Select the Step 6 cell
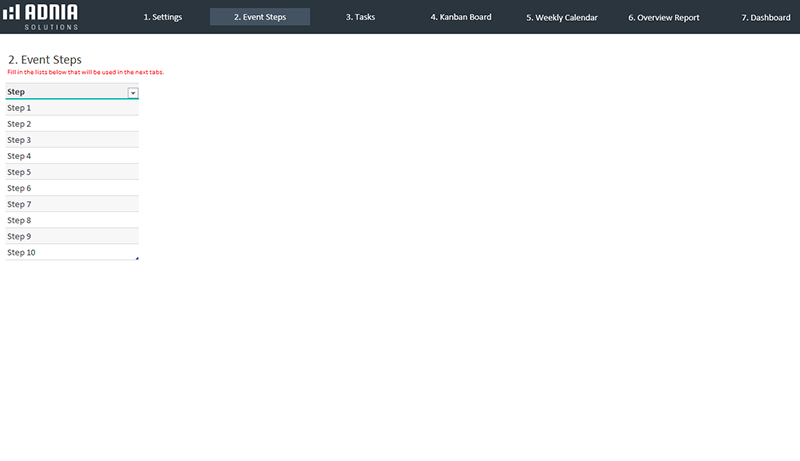Screen dimensions: 800x461 (70, 188)
